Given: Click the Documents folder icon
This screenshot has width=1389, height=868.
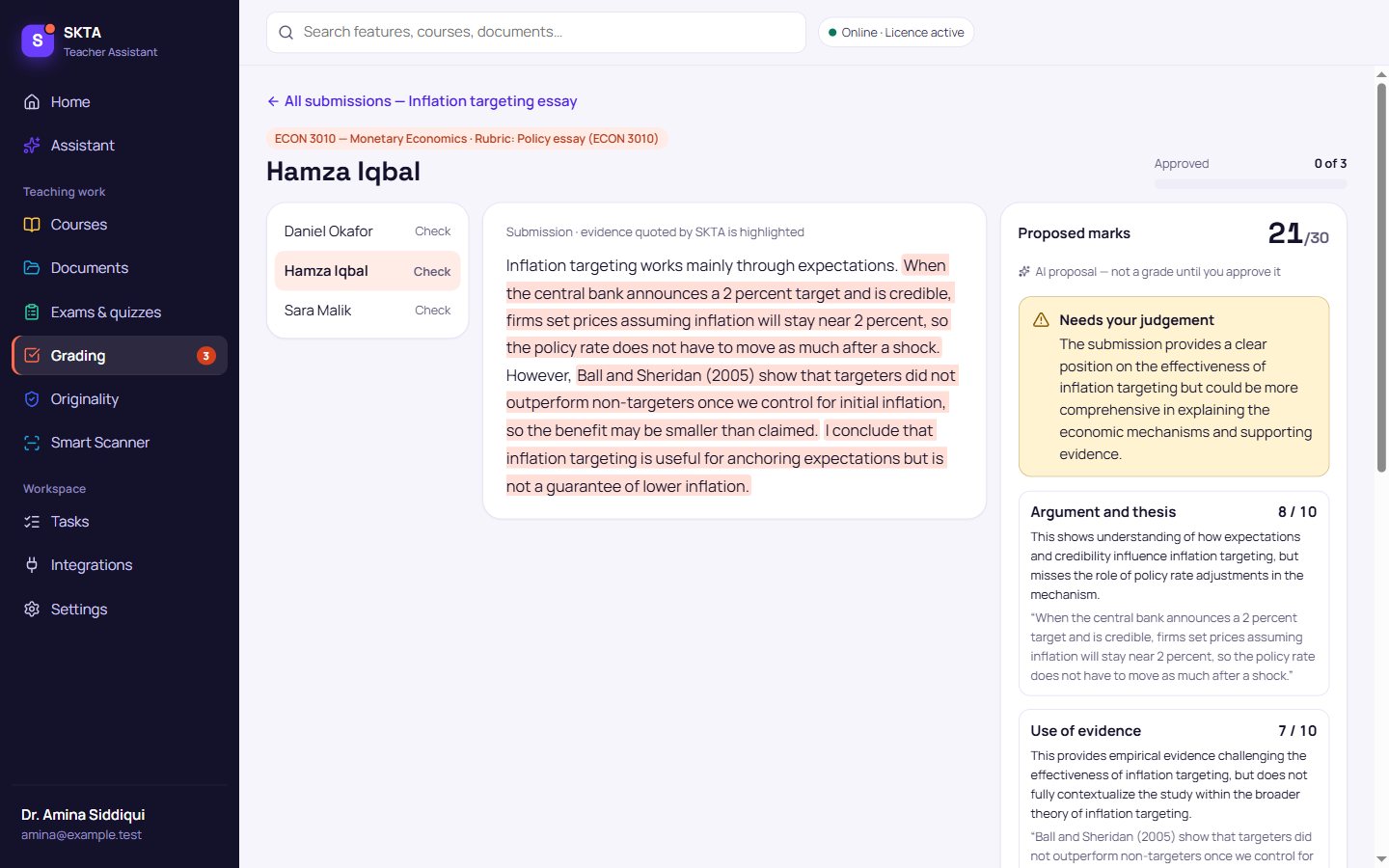Looking at the screenshot, I should 32,268.
